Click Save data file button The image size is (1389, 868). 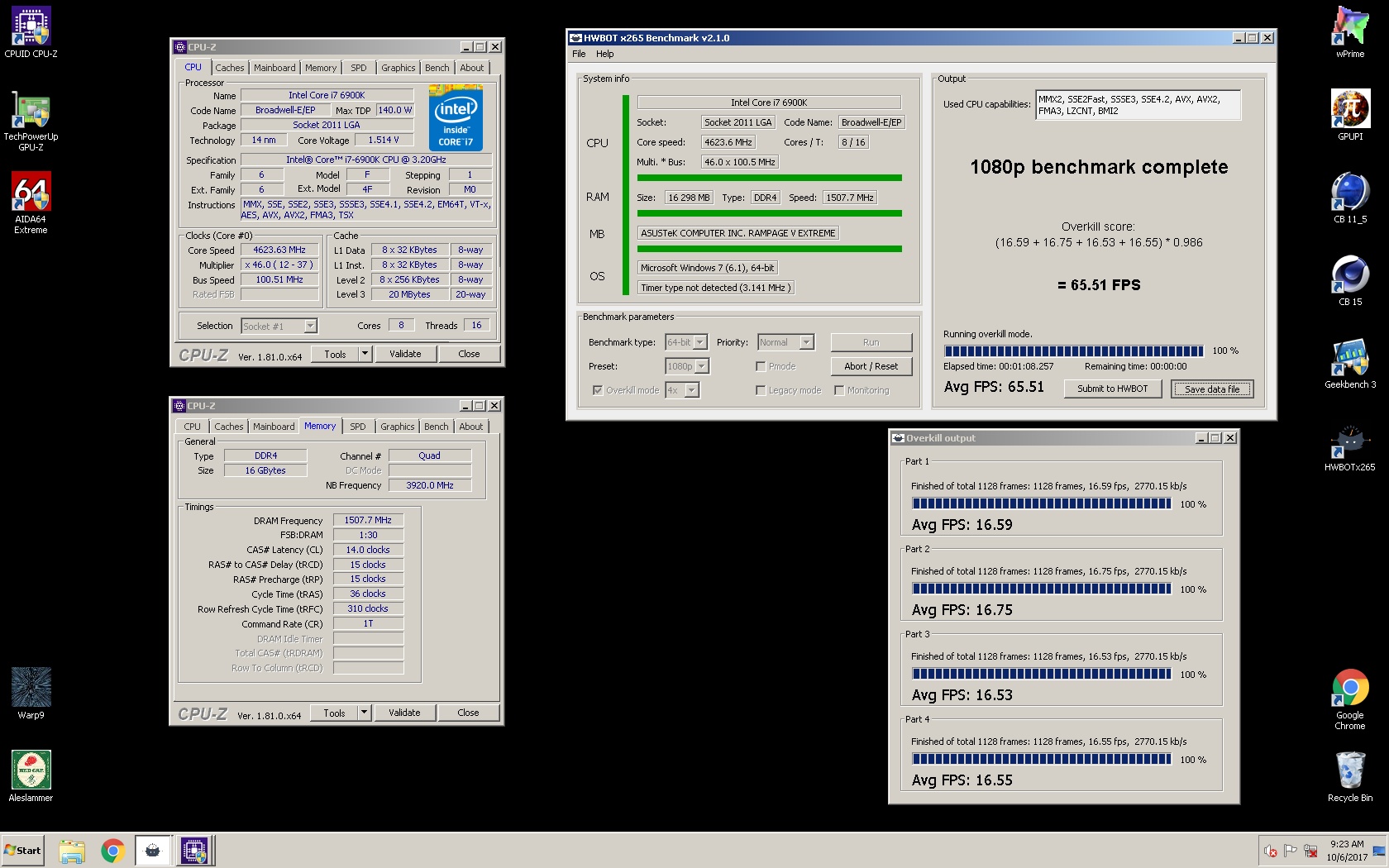point(1212,389)
